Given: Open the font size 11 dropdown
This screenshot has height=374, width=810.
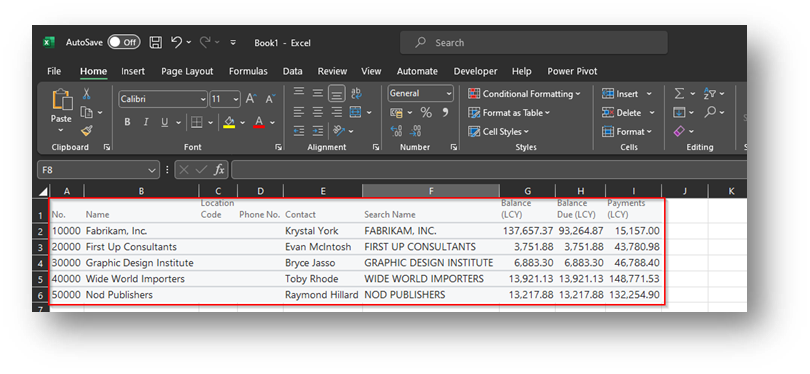Looking at the screenshot, I should tap(236, 99).
